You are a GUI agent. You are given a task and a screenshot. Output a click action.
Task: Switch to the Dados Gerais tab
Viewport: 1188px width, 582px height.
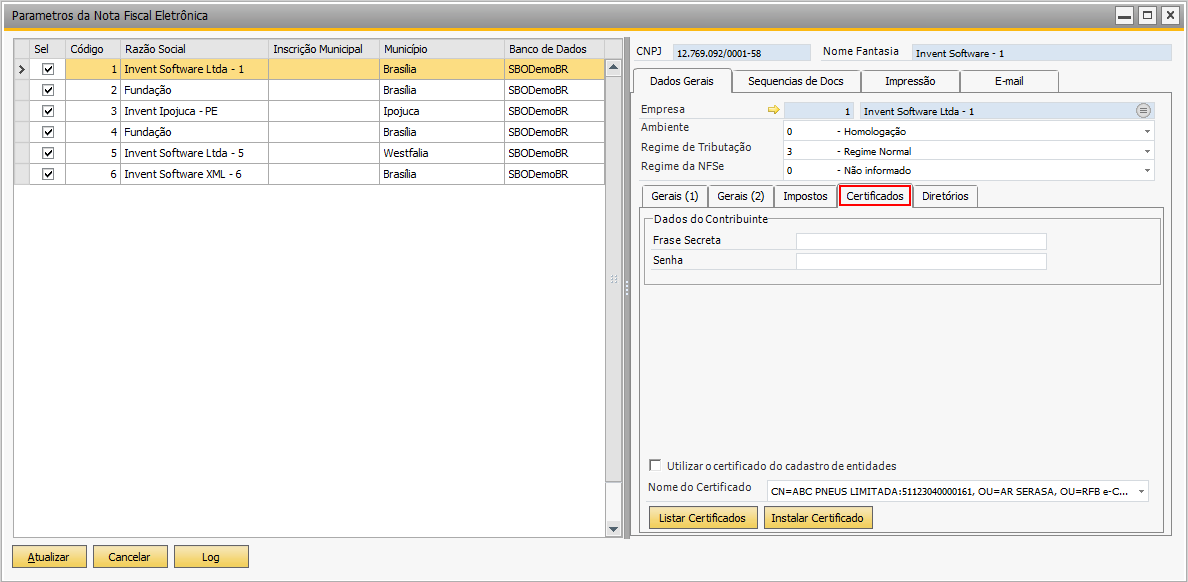[680, 81]
